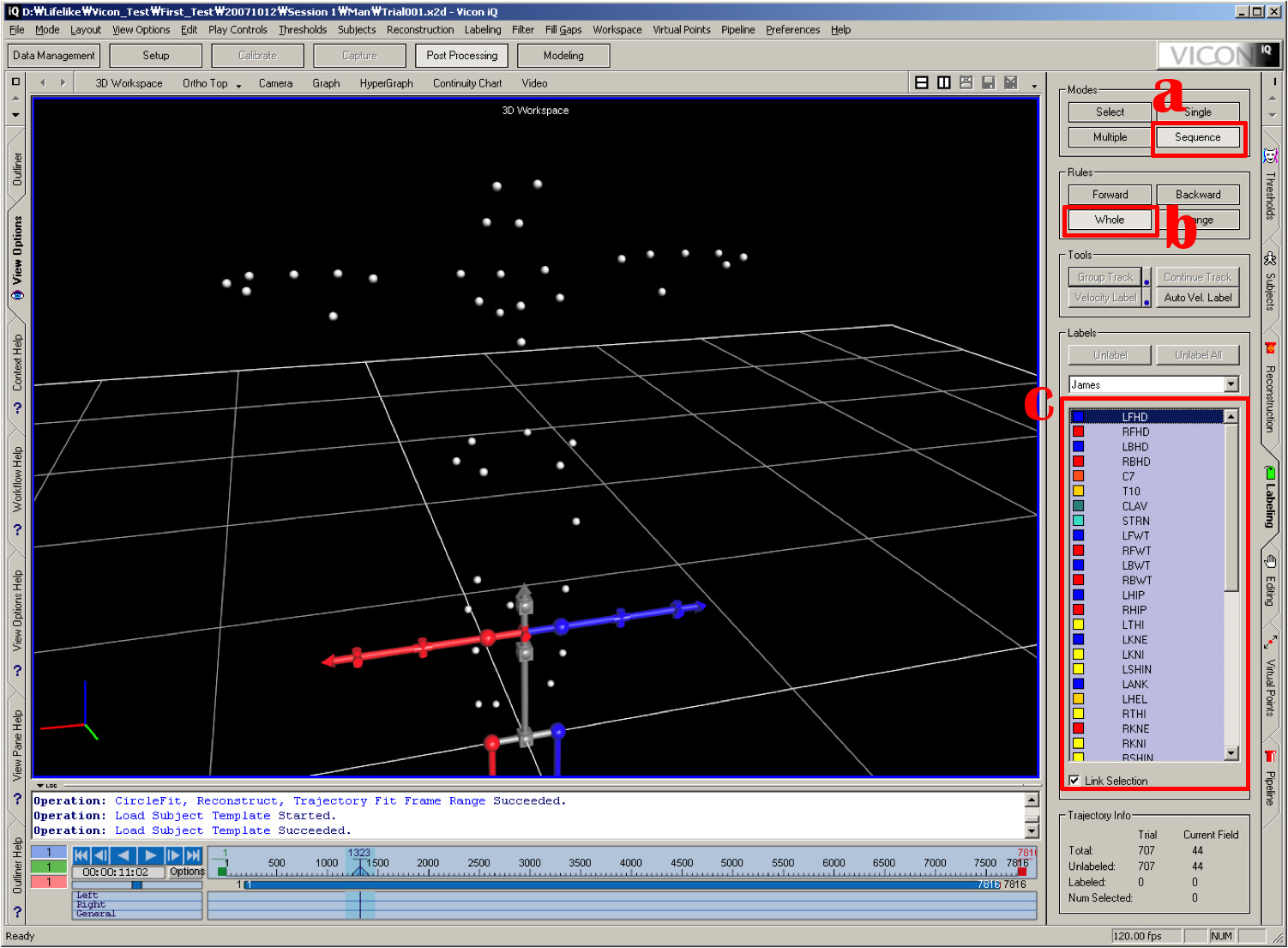
Task: Open the Pipeline menu
Action: pos(737,29)
